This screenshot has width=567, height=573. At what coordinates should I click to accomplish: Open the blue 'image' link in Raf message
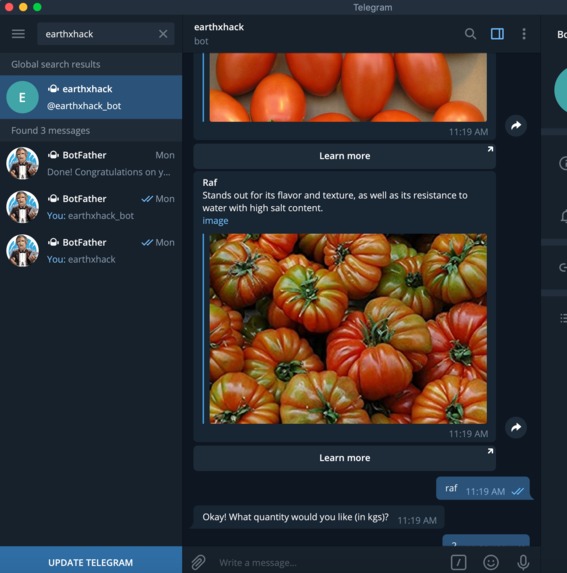215,221
